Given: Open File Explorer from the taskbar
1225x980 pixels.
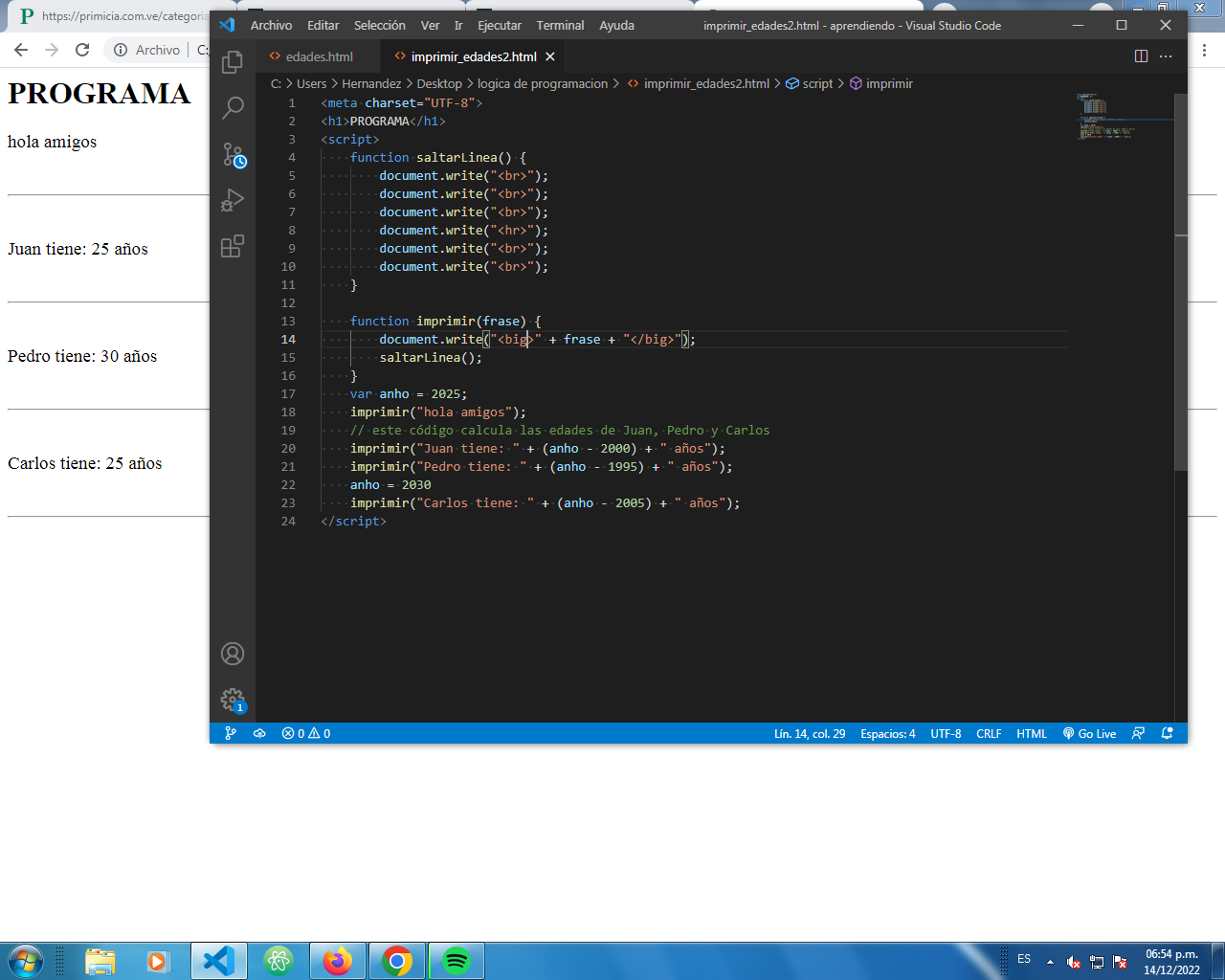Looking at the screenshot, I should pyautogui.click(x=100, y=961).
